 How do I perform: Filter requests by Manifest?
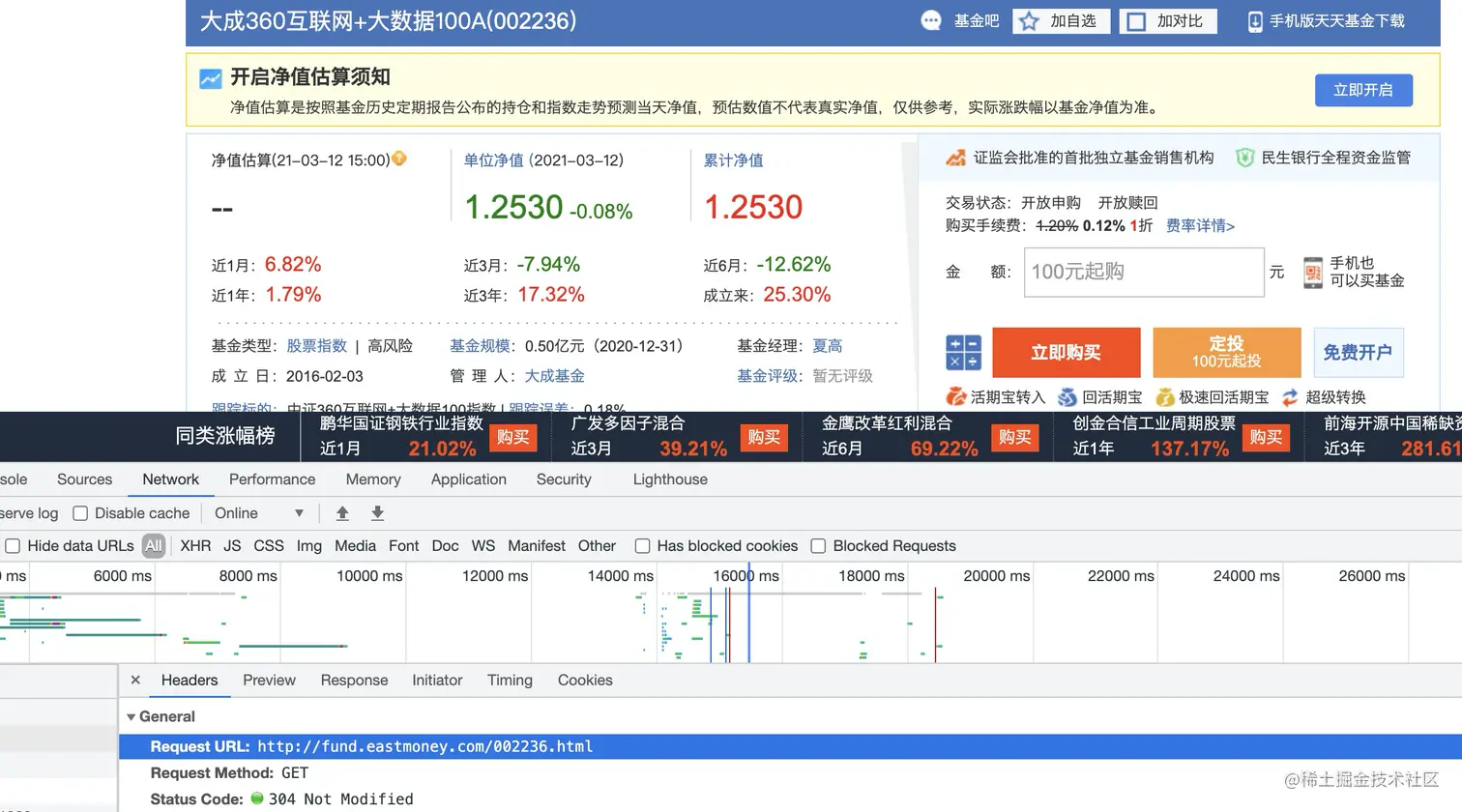click(x=537, y=546)
